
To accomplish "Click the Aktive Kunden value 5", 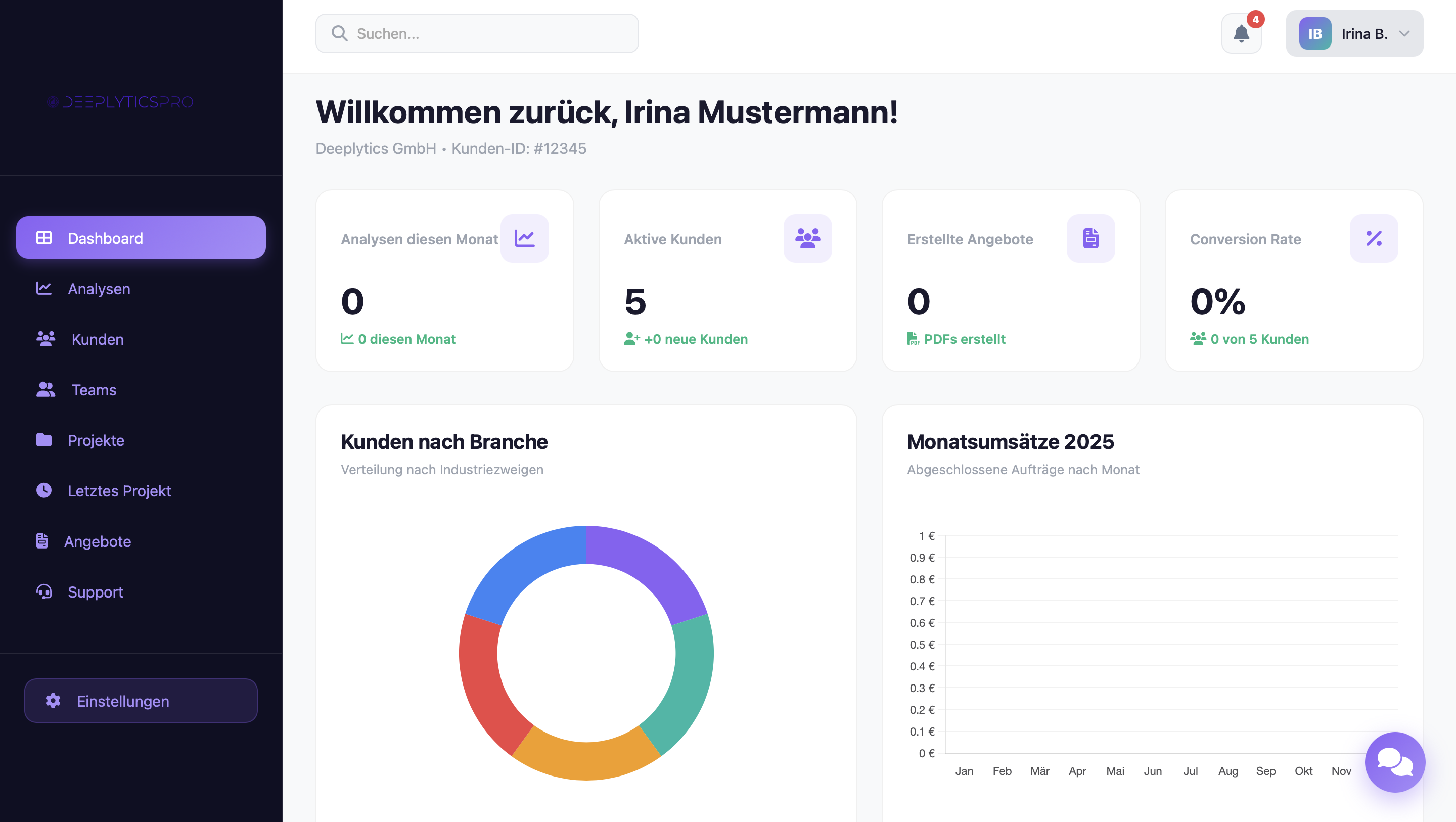I will 635,301.
